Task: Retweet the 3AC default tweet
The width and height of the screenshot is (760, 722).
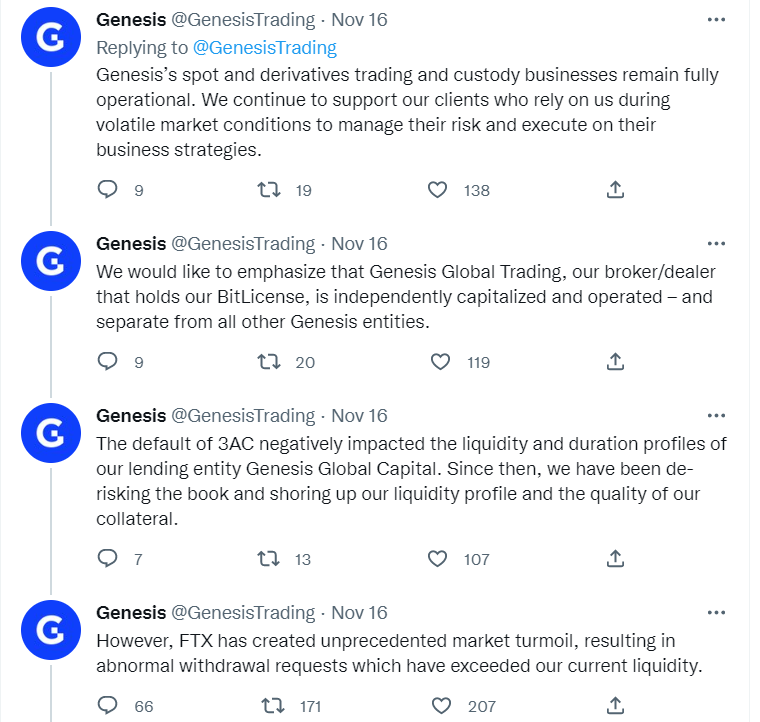Action: pyautogui.click(x=270, y=558)
